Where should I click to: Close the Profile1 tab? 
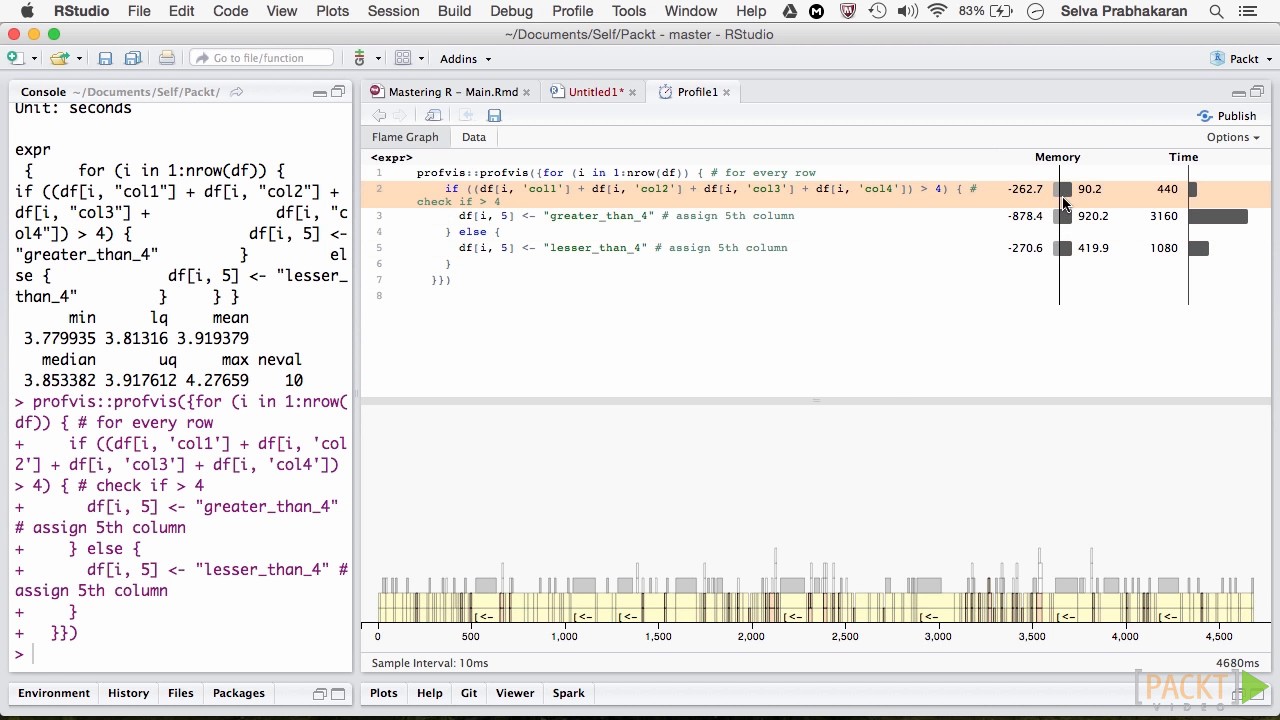[727, 92]
